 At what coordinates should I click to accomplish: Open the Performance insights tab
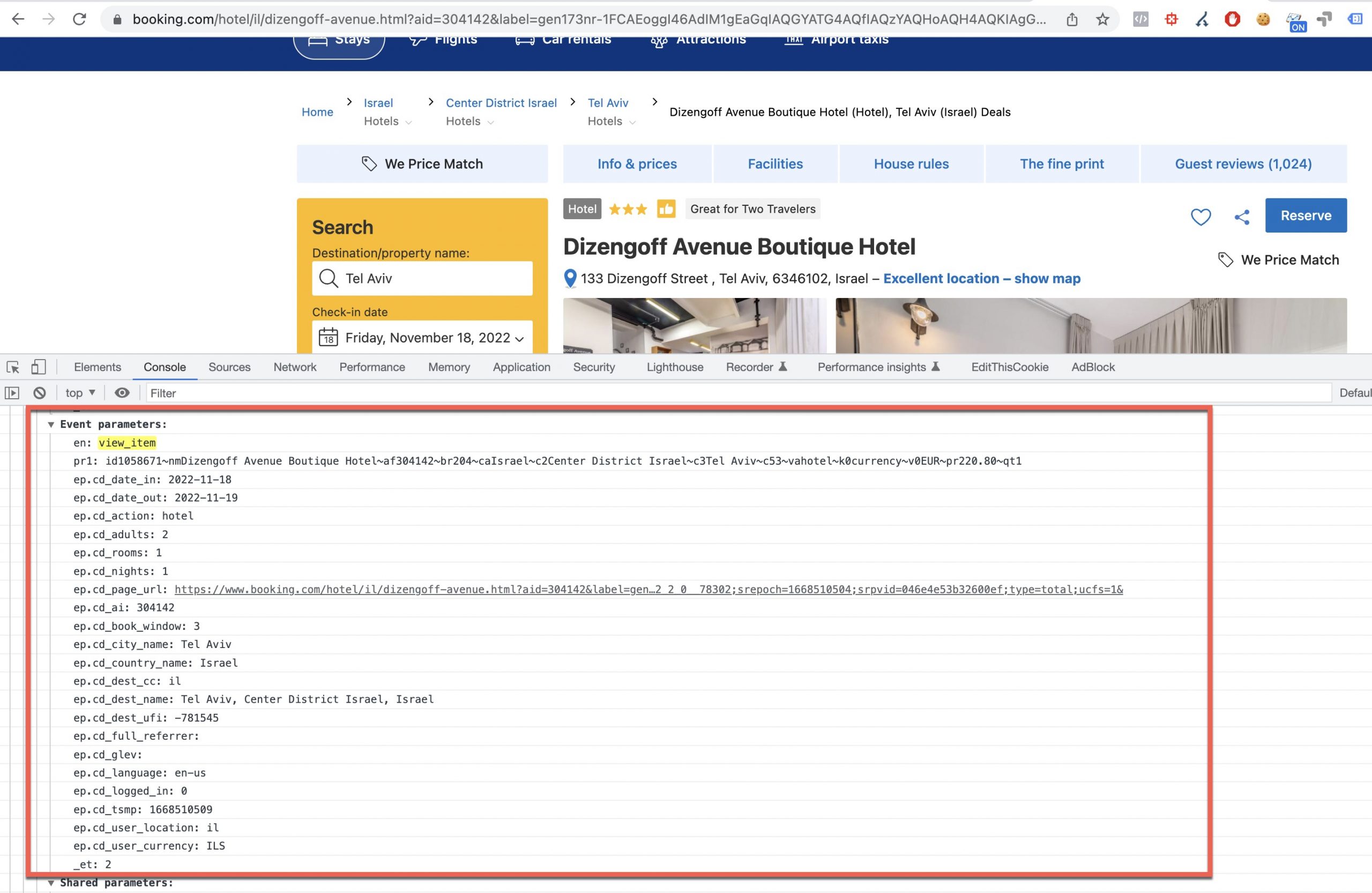878,367
